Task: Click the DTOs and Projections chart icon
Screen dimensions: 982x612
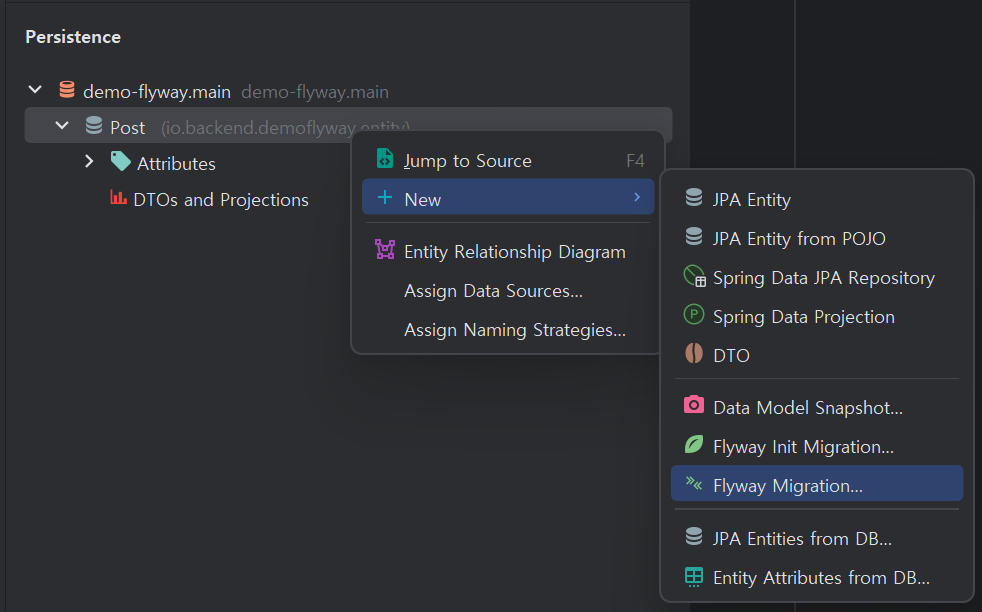Action: tap(118, 197)
